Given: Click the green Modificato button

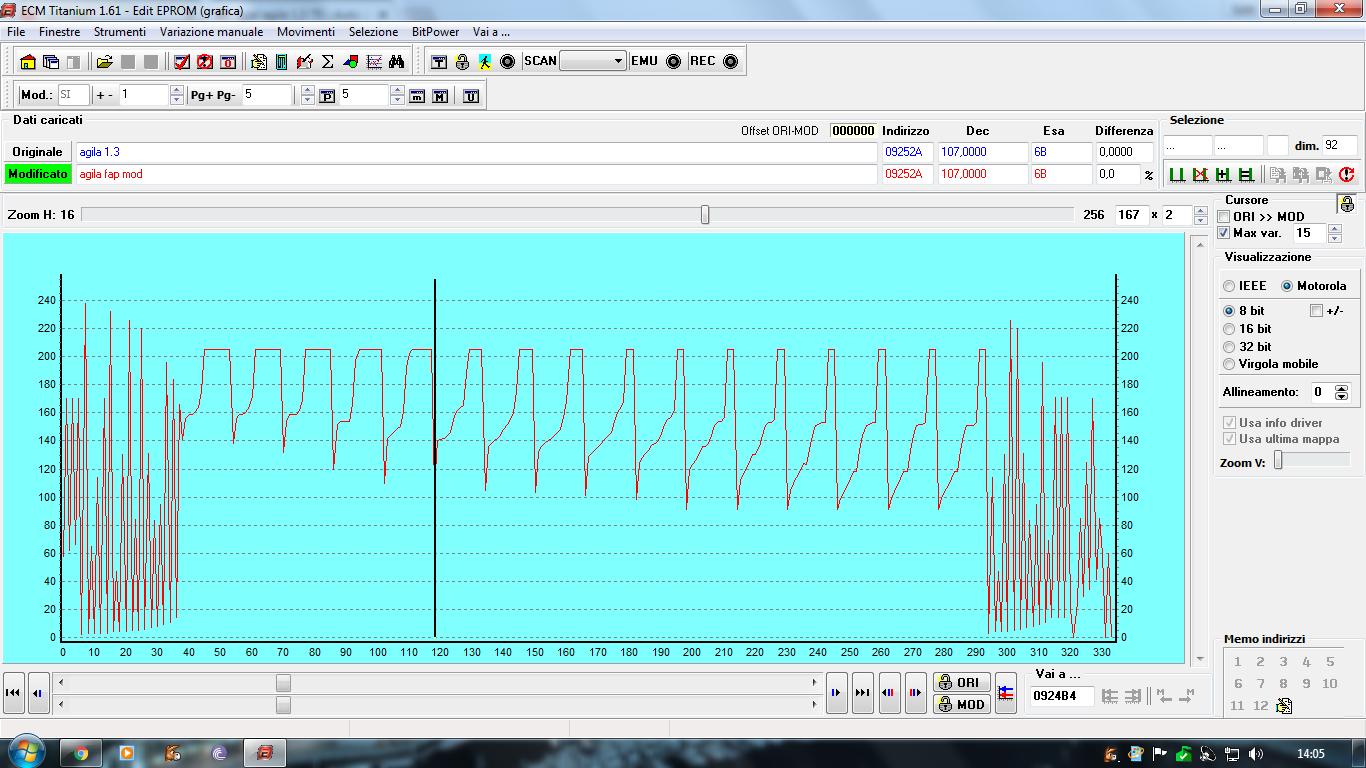Looking at the screenshot, I should 37,174.
